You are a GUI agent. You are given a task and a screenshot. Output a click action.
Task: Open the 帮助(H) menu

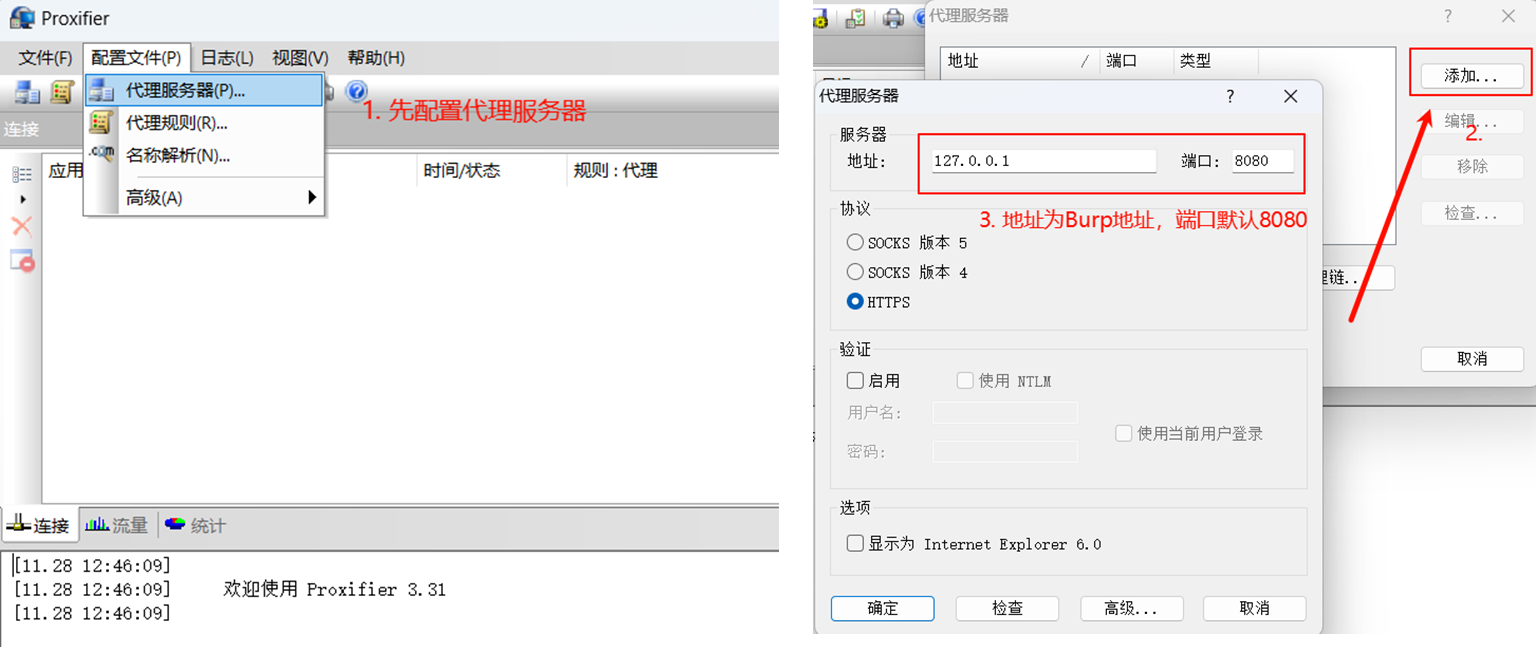pyautogui.click(x=376, y=58)
